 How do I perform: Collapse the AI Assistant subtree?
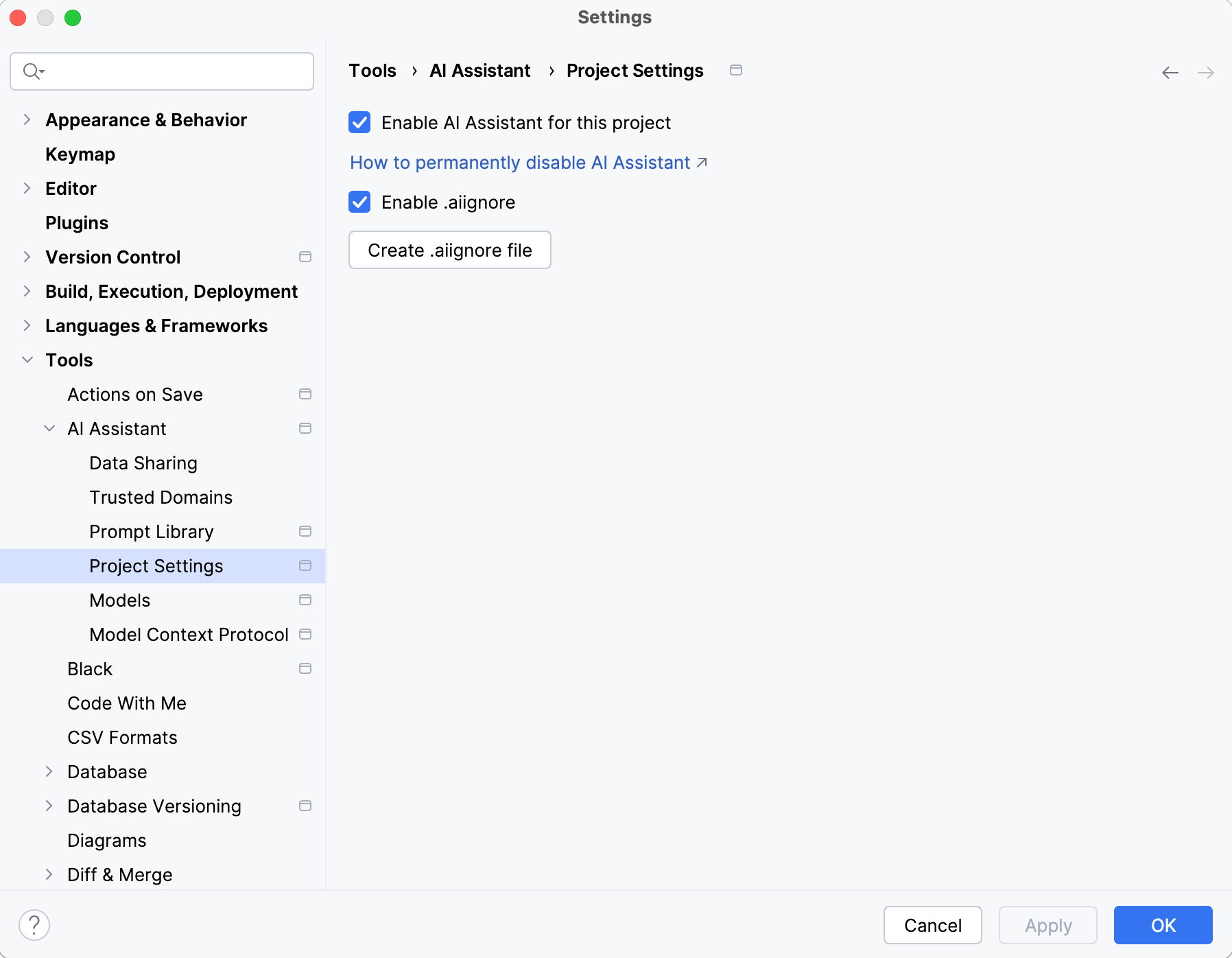pos(49,429)
